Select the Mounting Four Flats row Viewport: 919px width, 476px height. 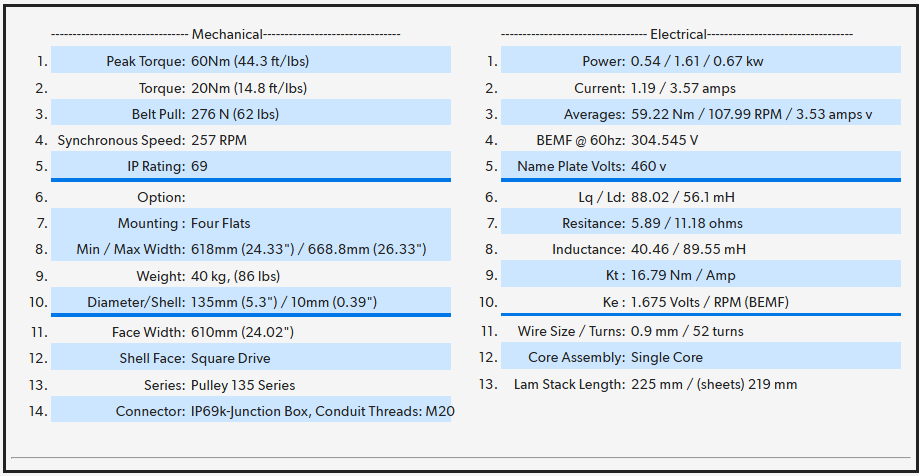coord(250,224)
